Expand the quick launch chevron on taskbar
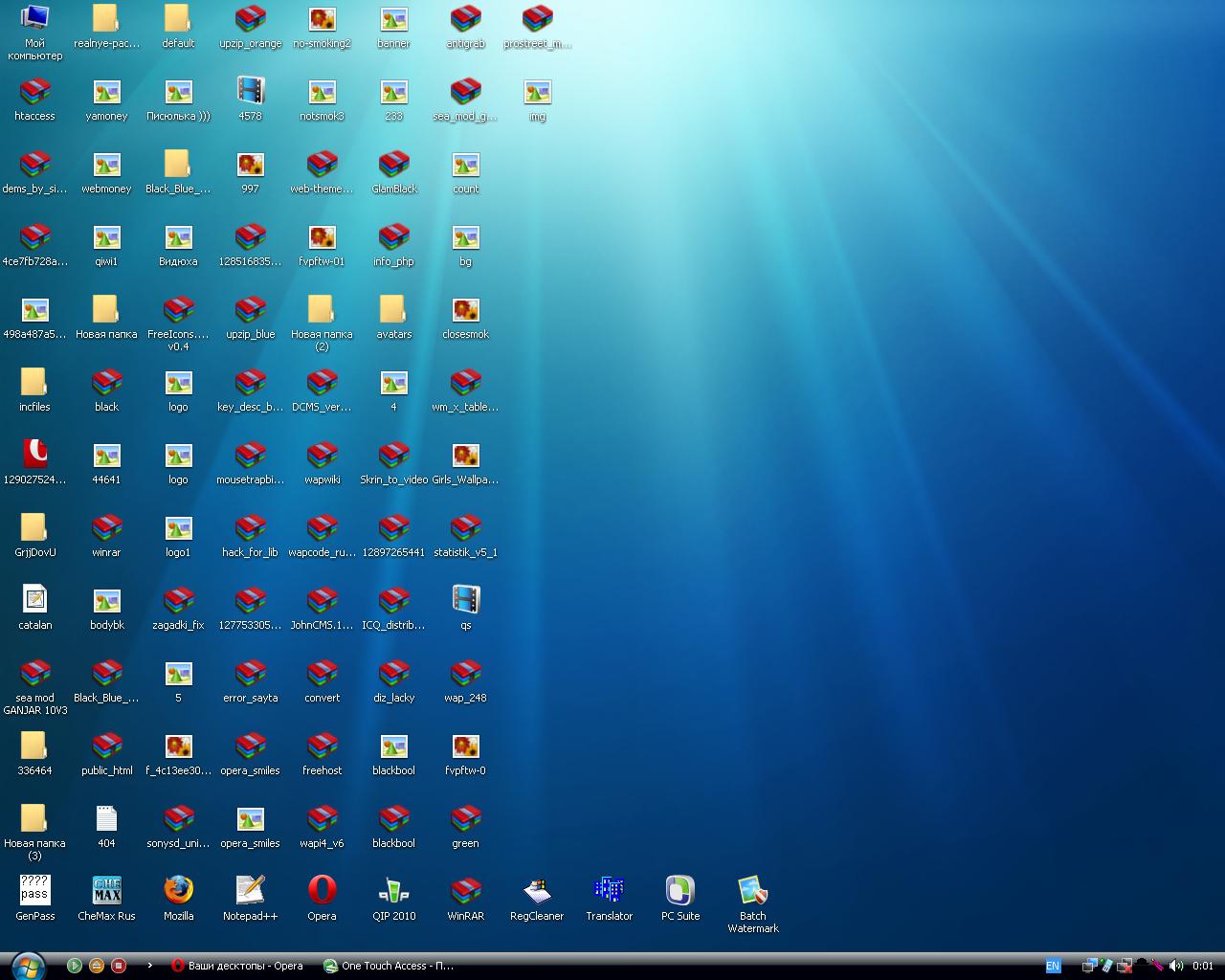1225x980 pixels. point(149,966)
